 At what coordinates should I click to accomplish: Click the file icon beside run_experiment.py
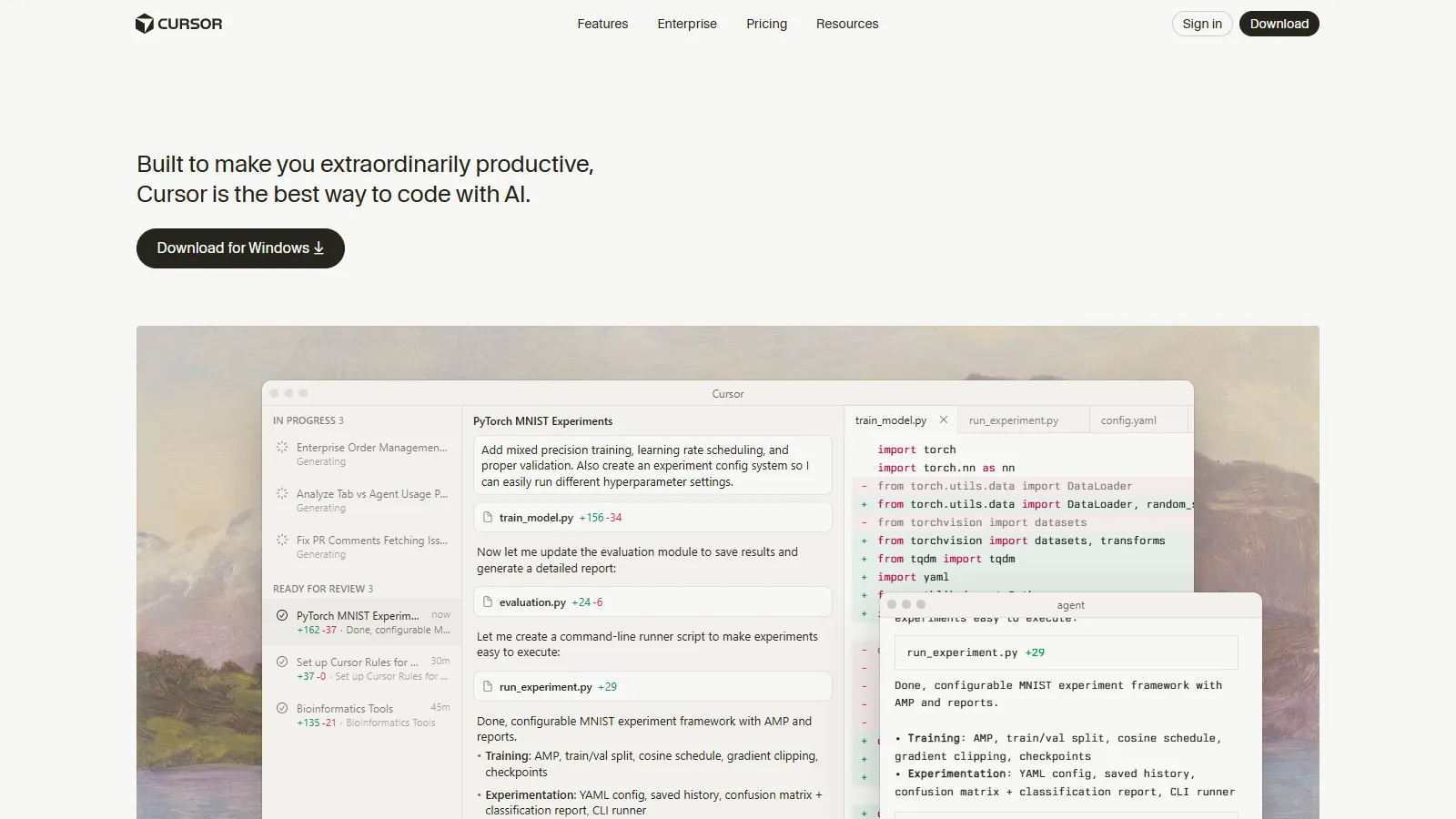(488, 686)
